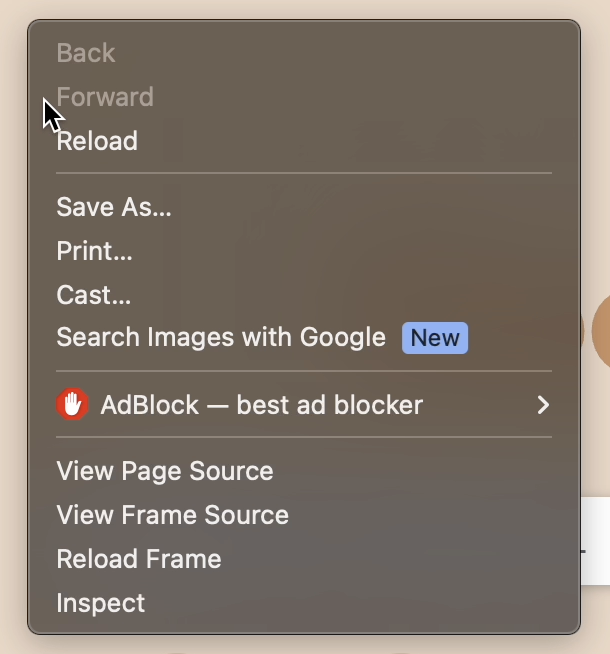Screen dimensions: 610x654
Task: Select View Page Source
Action: coord(165,471)
